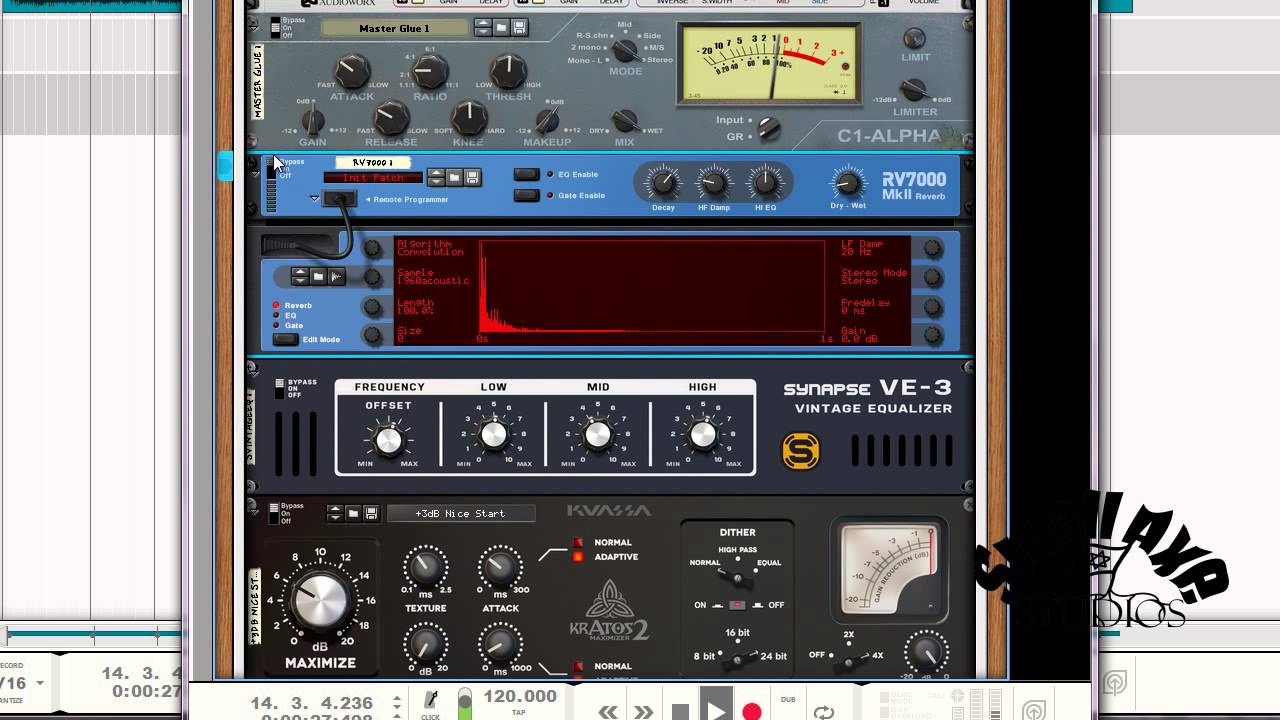Click the RV7000 1 device name label
This screenshot has width=1280, height=720.
click(373, 162)
